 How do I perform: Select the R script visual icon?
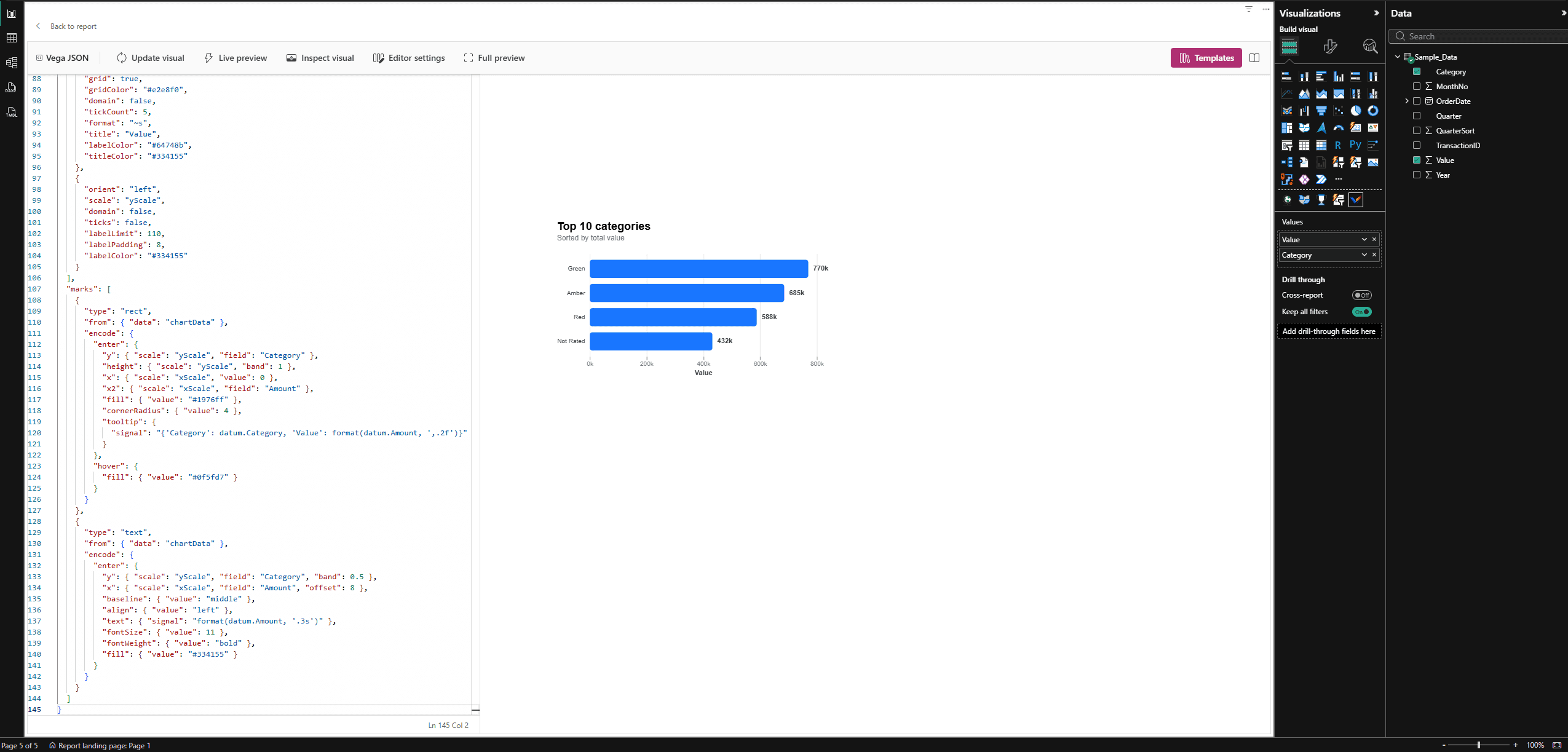[1339, 145]
